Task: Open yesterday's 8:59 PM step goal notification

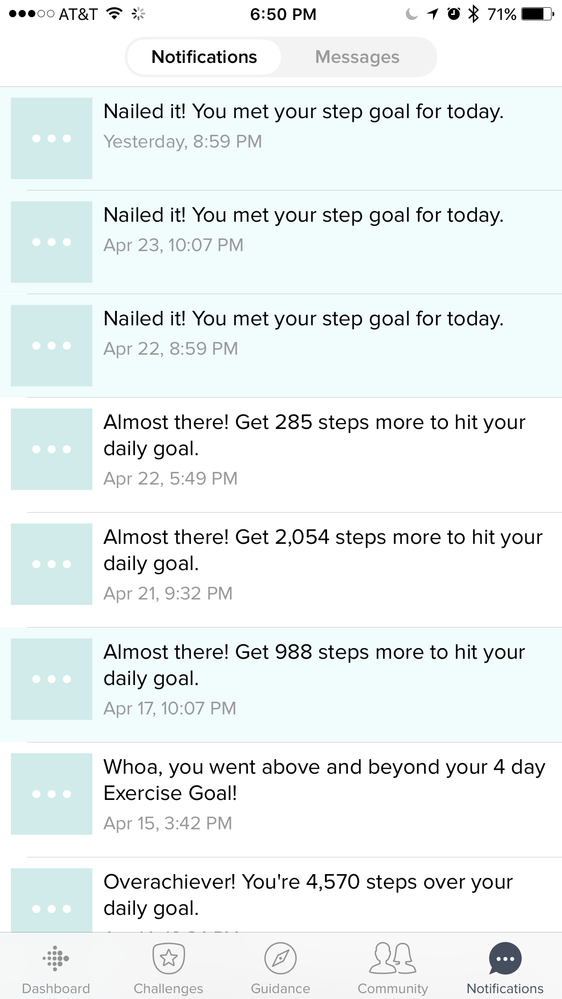Action: point(281,138)
